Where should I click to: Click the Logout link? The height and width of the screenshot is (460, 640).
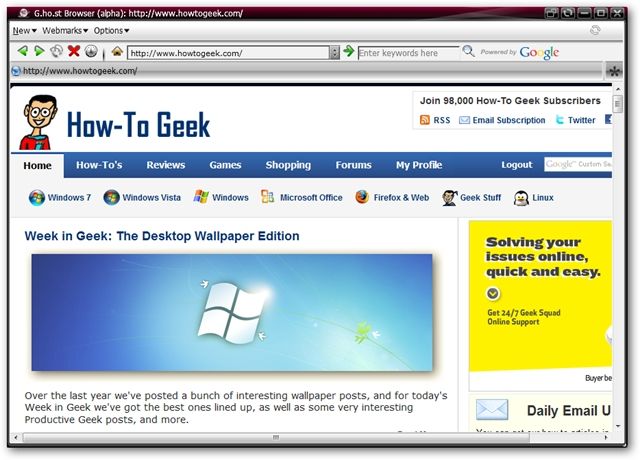(517, 165)
